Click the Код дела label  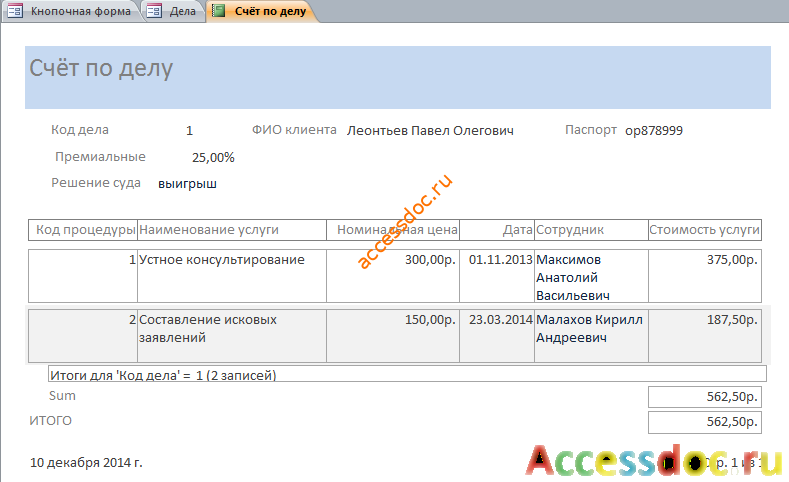[x=80, y=130]
